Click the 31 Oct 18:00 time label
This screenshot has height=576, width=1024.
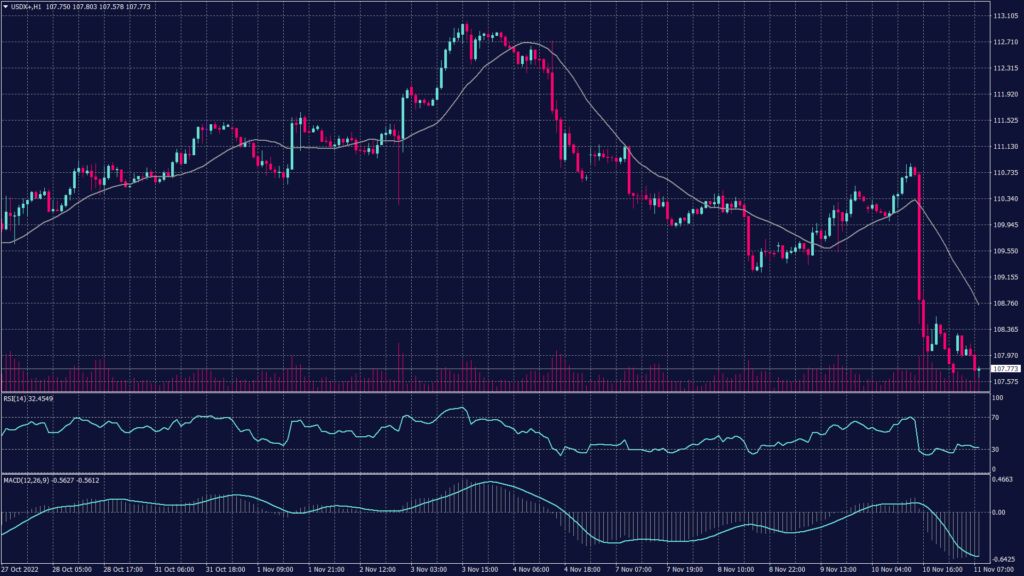coord(225,569)
